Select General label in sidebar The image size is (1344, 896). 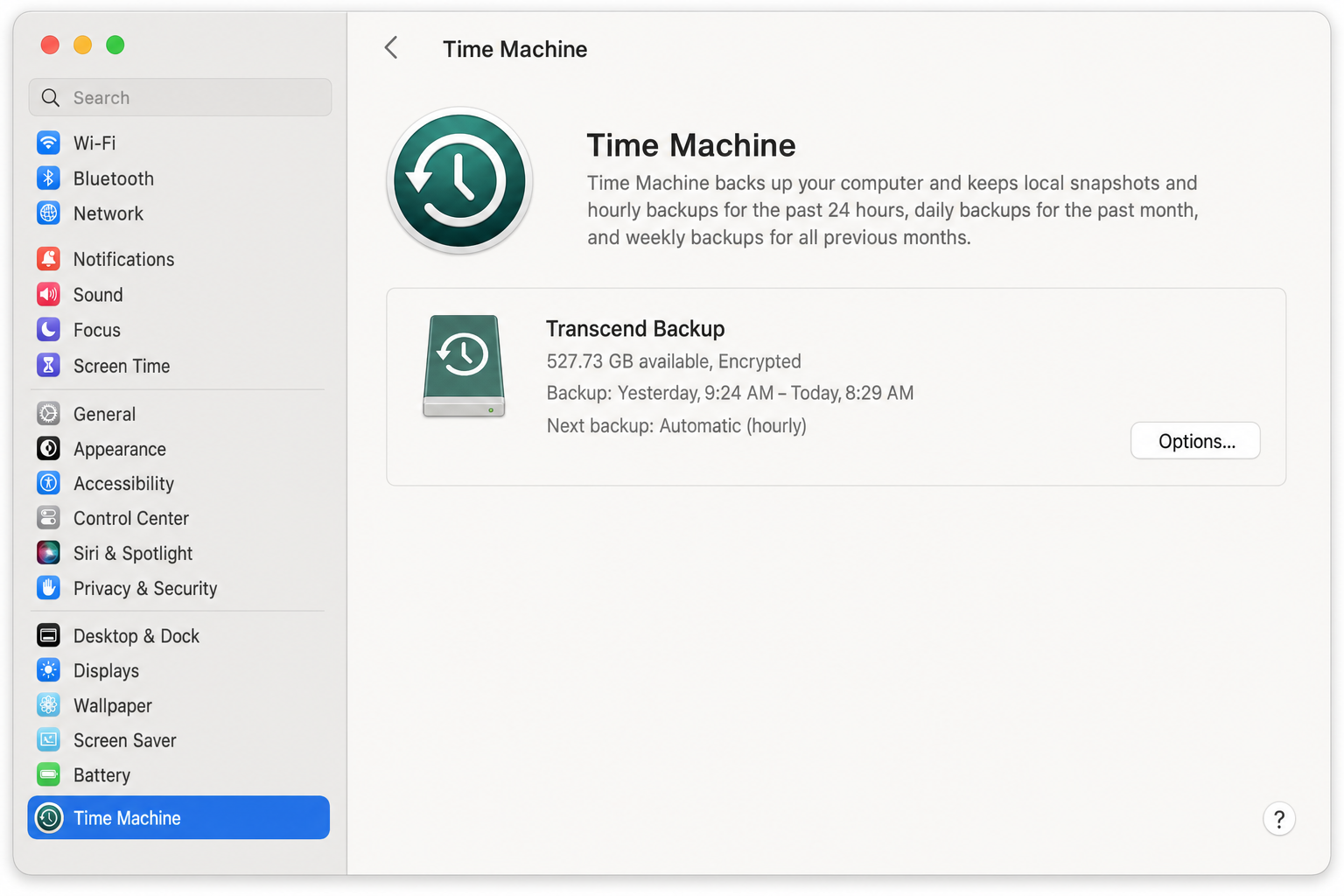104,414
